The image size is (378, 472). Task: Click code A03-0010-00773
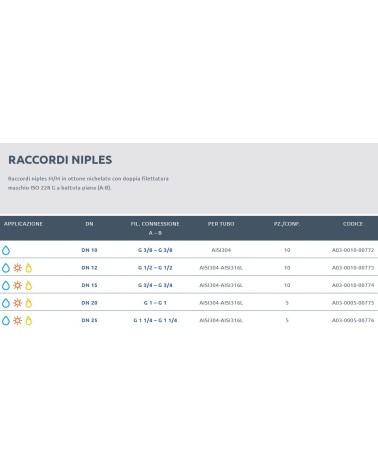tap(353, 268)
